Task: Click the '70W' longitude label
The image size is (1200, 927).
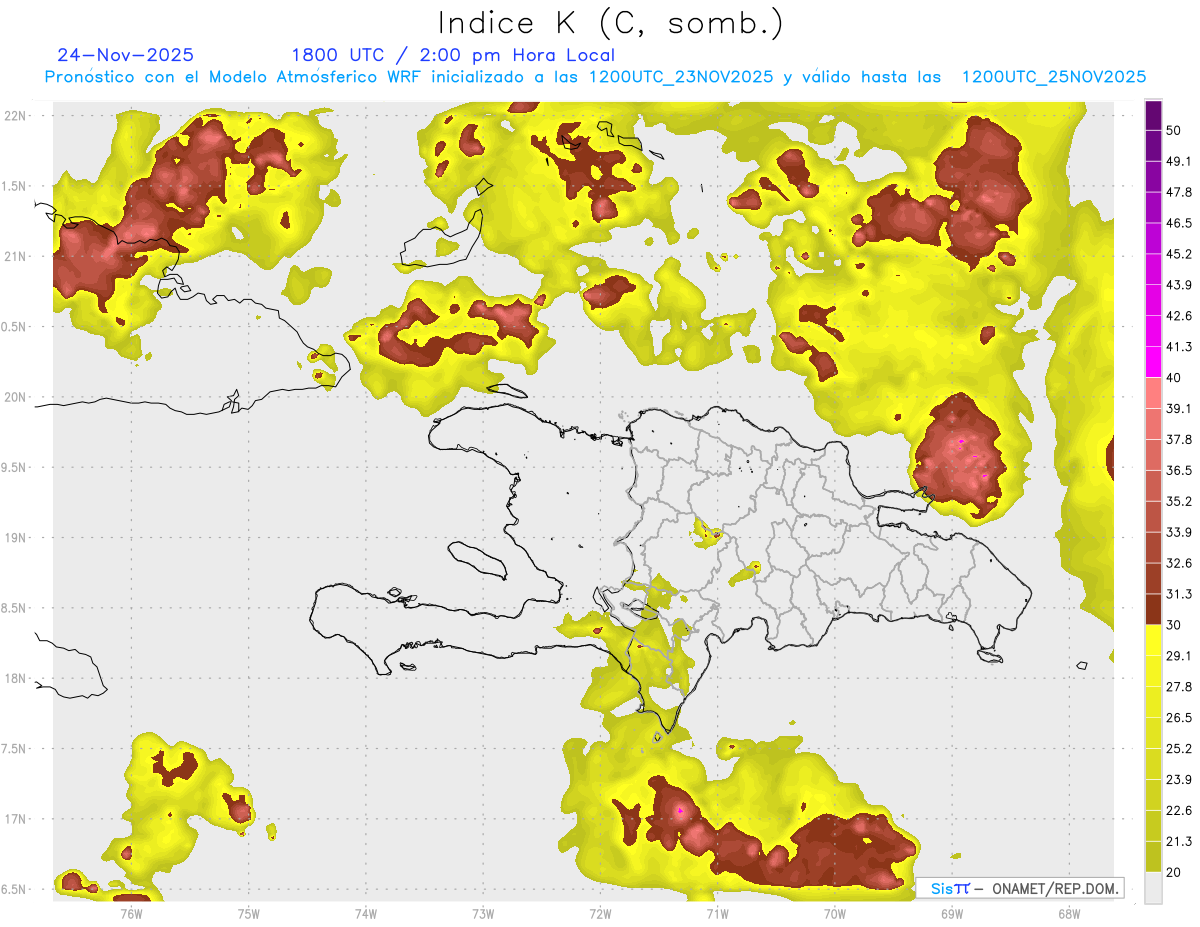Action: click(834, 913)
